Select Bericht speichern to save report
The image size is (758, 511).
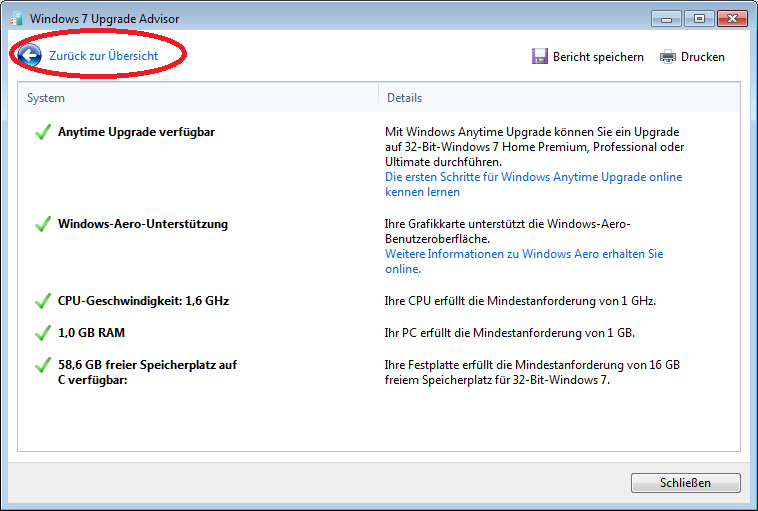(x=598, y=57)
